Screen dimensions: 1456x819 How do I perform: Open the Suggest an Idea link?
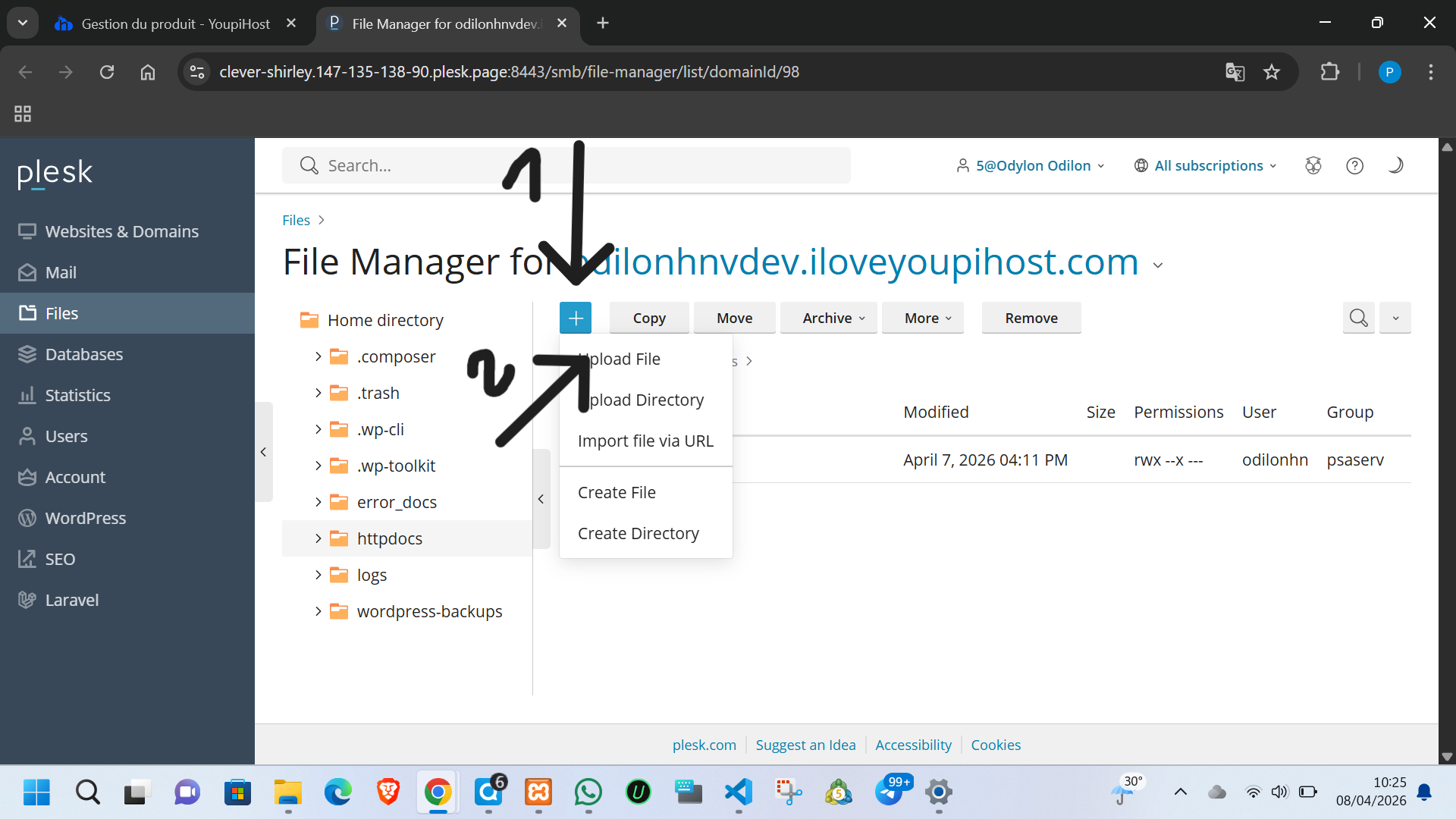pyautogui.click(x=805, y=745)
